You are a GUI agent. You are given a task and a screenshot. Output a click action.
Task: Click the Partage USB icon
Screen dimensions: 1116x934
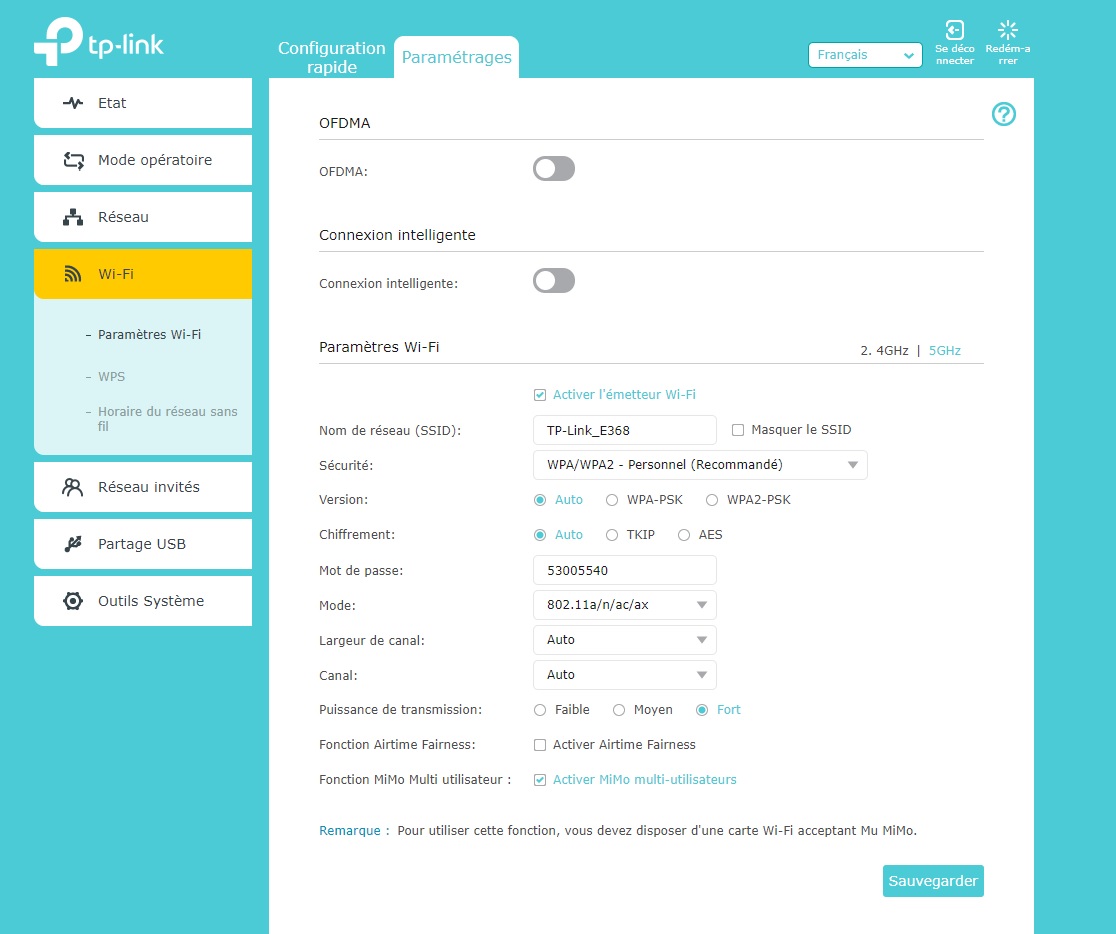[73, 544]
